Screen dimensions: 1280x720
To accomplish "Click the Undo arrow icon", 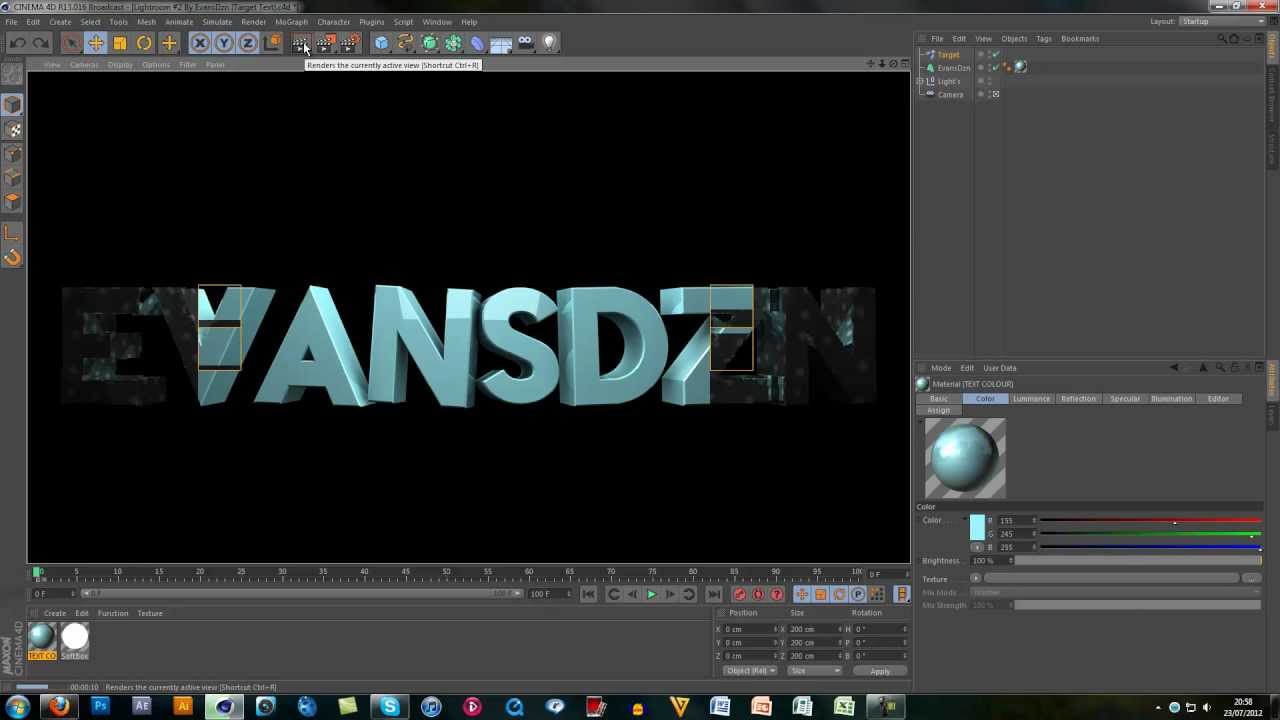I will tap(17, 43).
